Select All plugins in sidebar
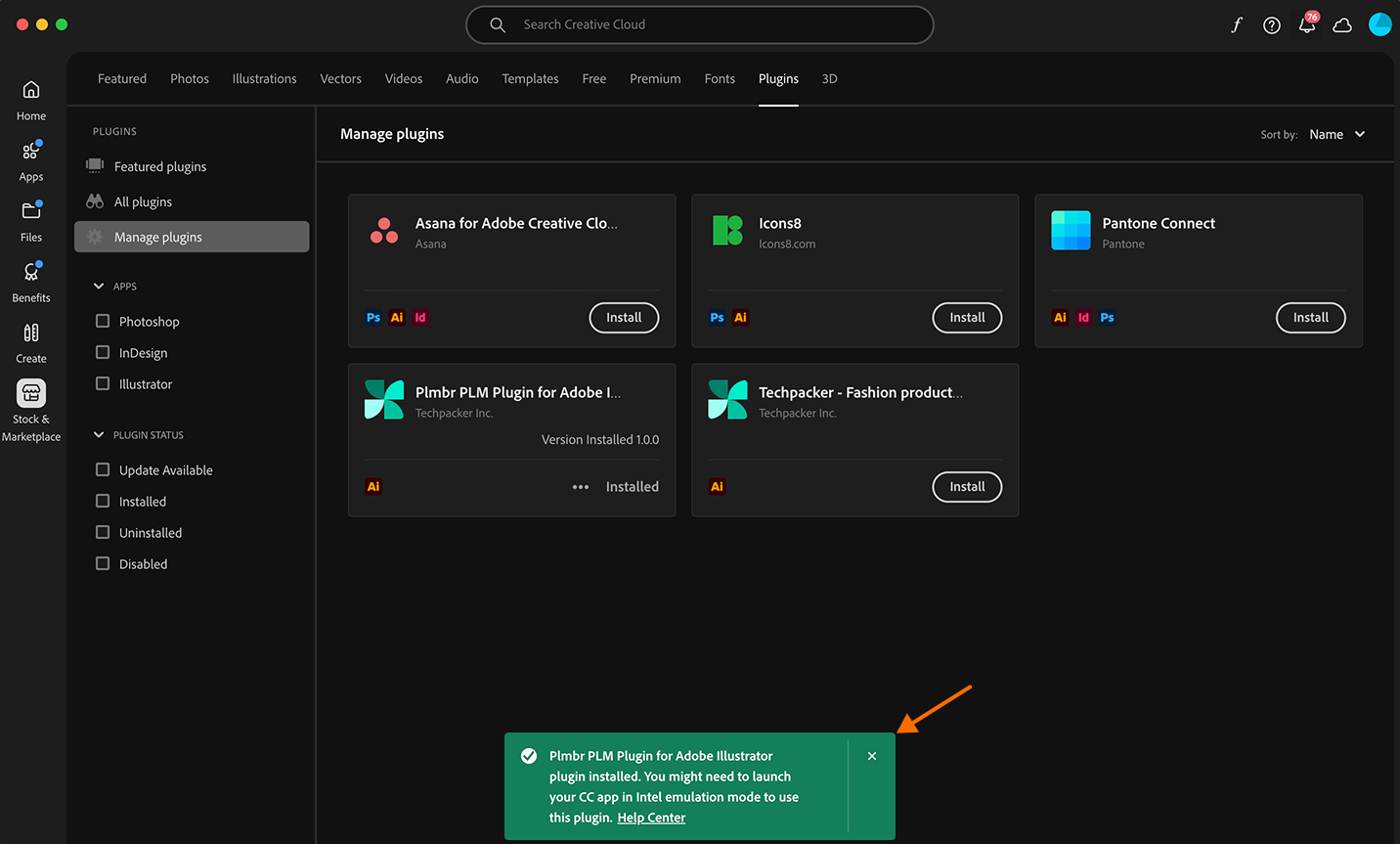Screen dimensions: 1400x844 tap(143, 201)
